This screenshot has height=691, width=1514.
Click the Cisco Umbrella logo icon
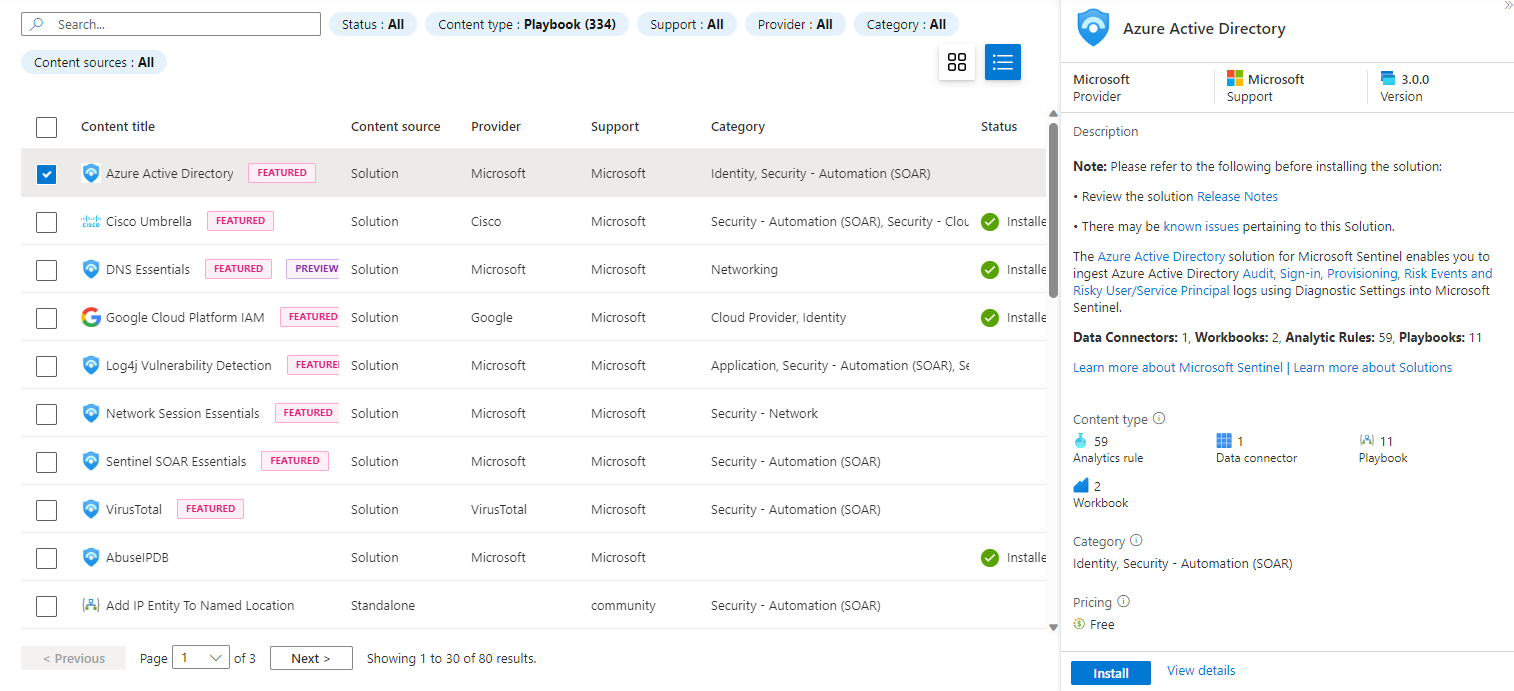[x=91, y=221]
